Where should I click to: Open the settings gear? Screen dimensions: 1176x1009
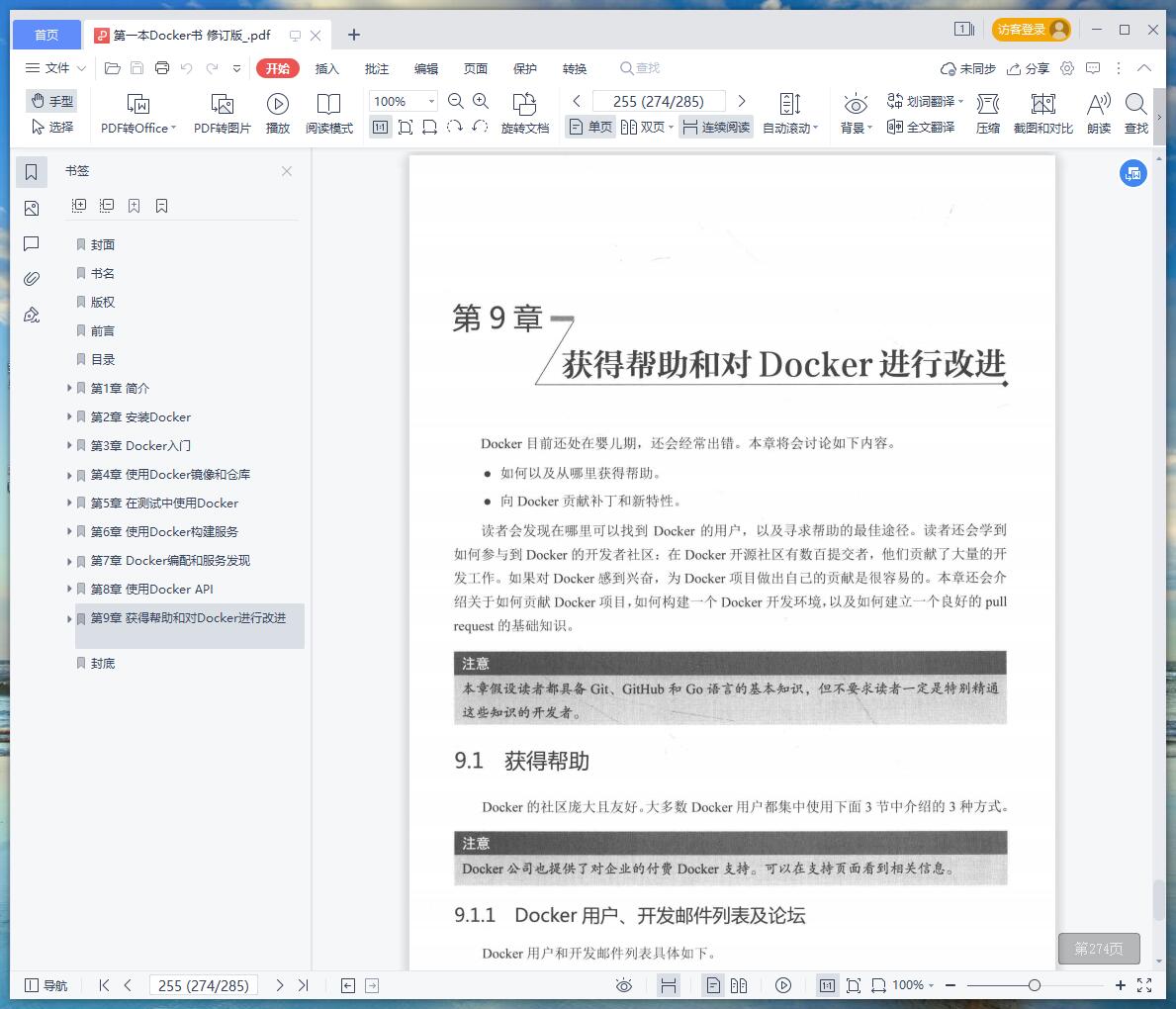coord(1067,68)
